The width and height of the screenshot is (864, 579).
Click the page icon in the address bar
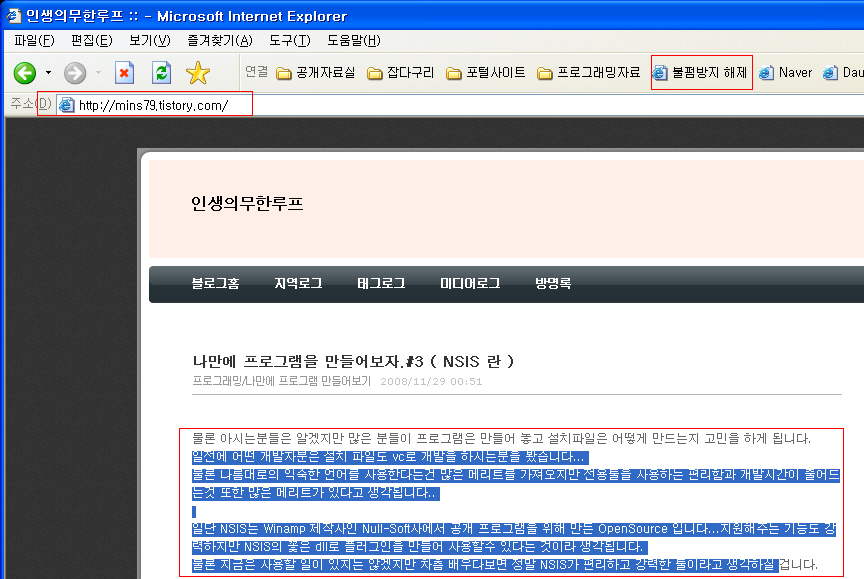[x=66, y=105]
